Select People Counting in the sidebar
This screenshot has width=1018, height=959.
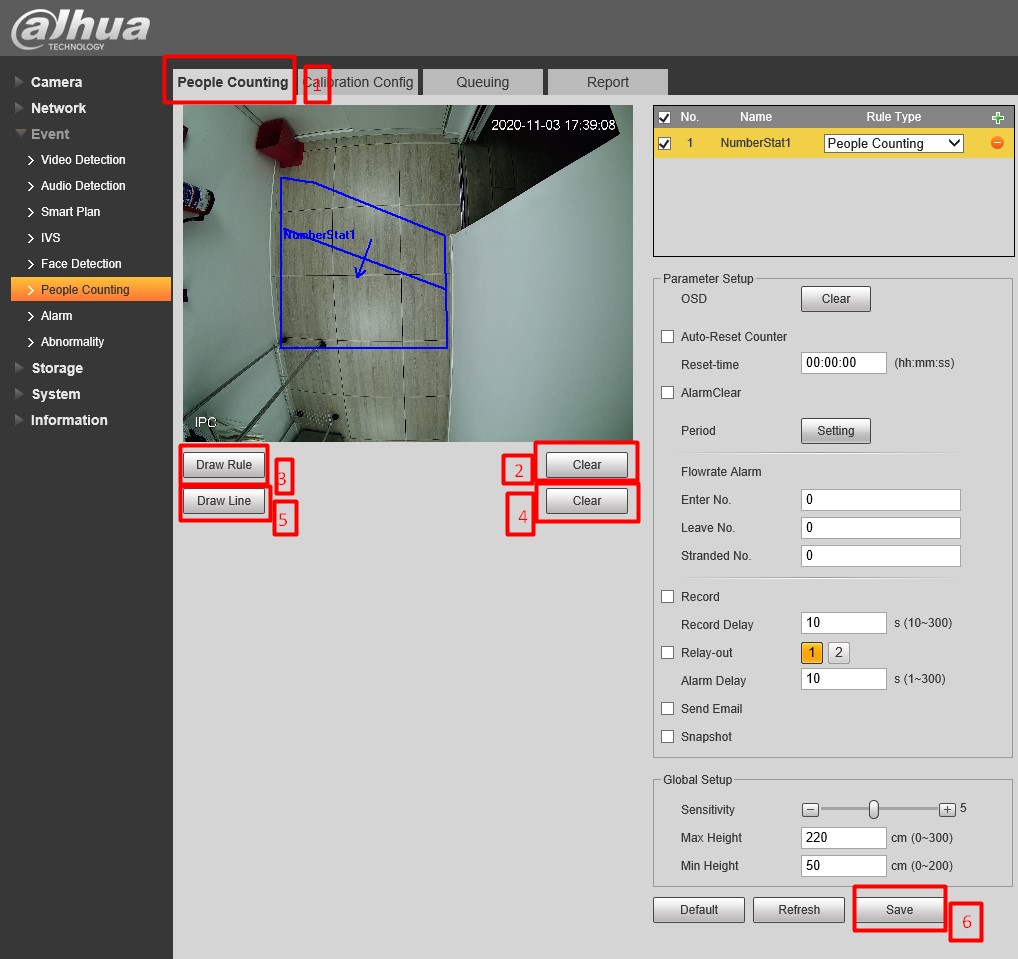(91, 290)
